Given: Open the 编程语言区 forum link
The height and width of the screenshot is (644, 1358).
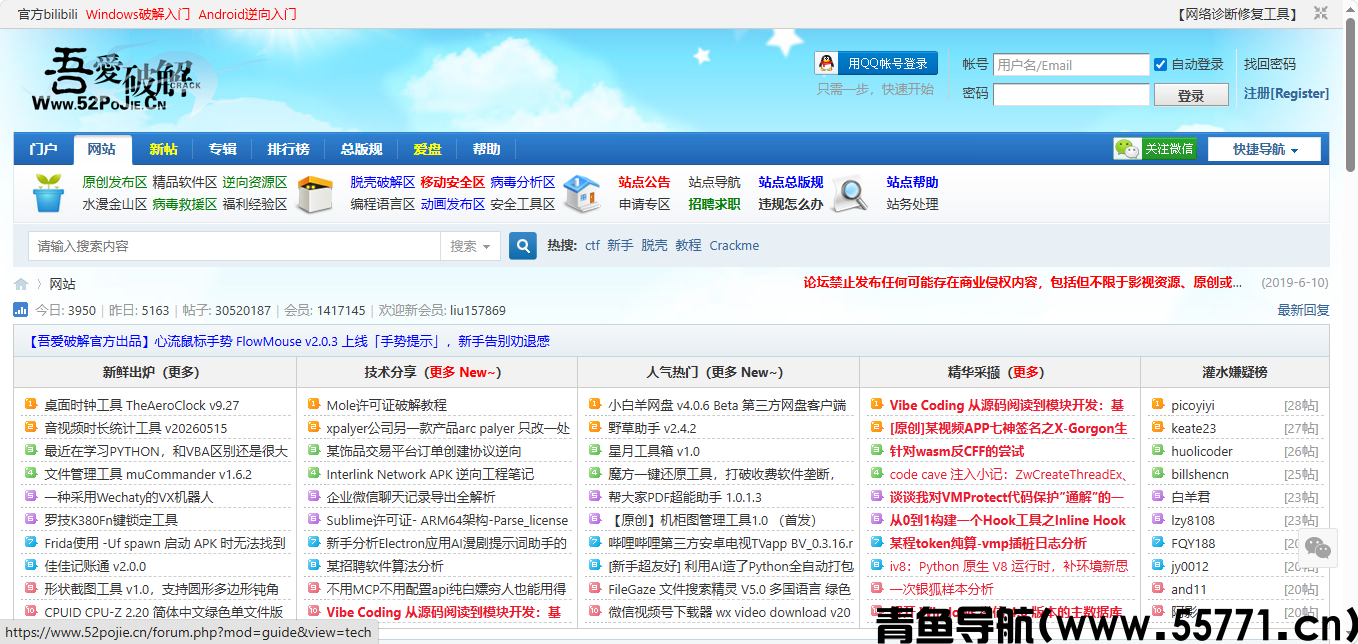Looking at the screenshot, I should point(383,204).
